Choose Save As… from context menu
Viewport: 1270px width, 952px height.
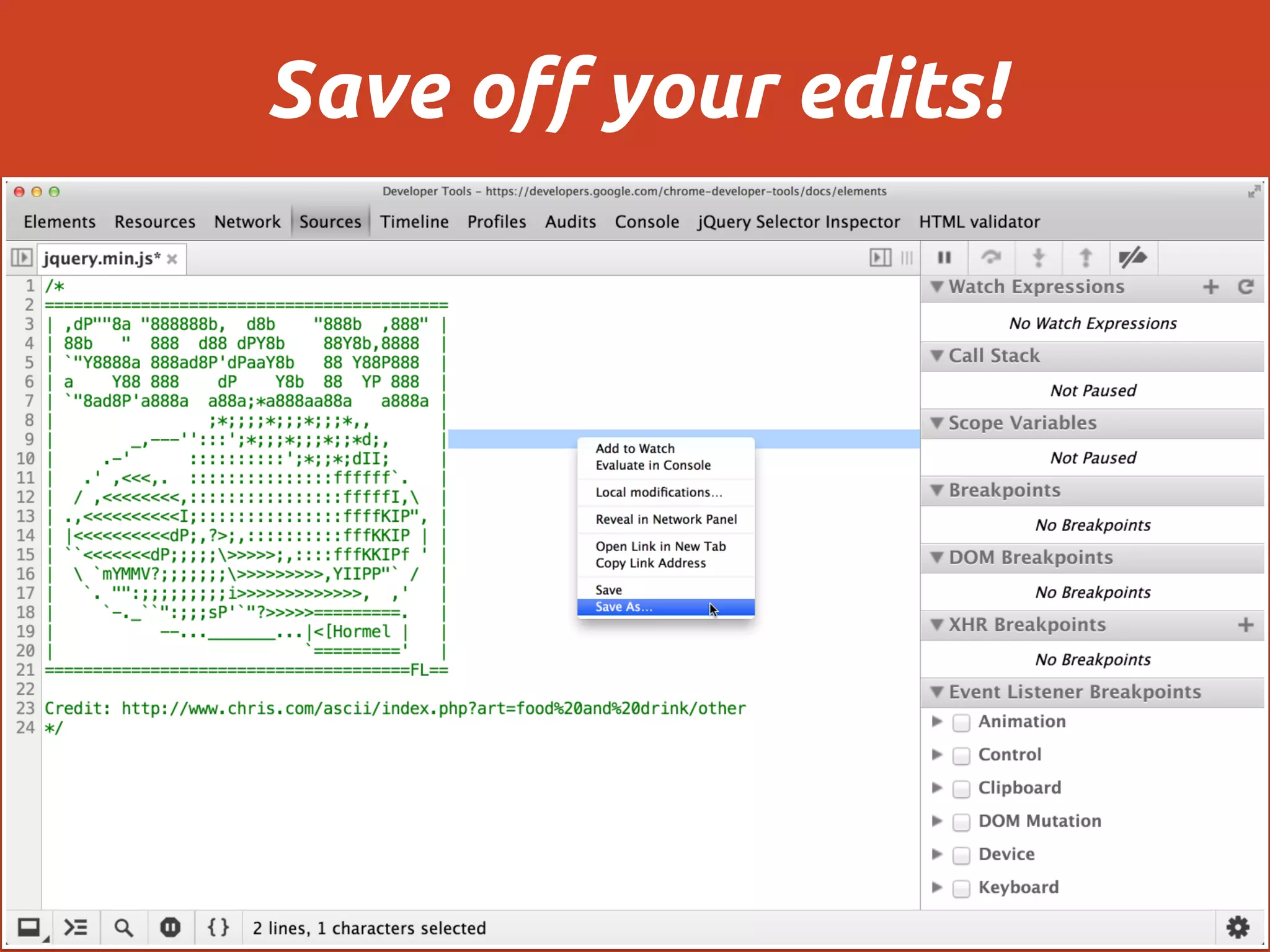pos(666,607)
